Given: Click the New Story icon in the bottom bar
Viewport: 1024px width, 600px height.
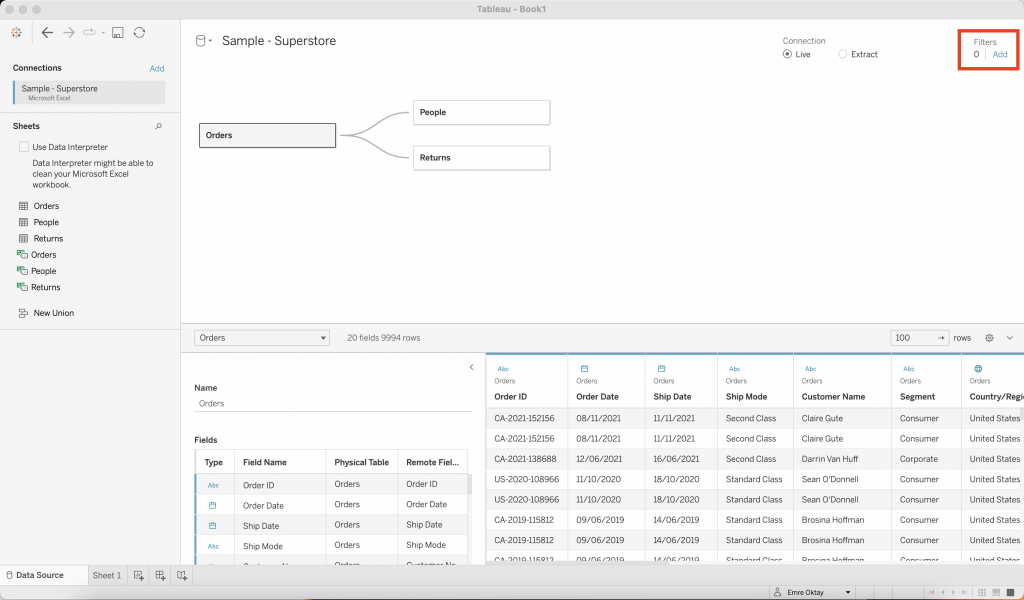Looking at the screenshot, I should pyautogui.click(x=182, y=576).
